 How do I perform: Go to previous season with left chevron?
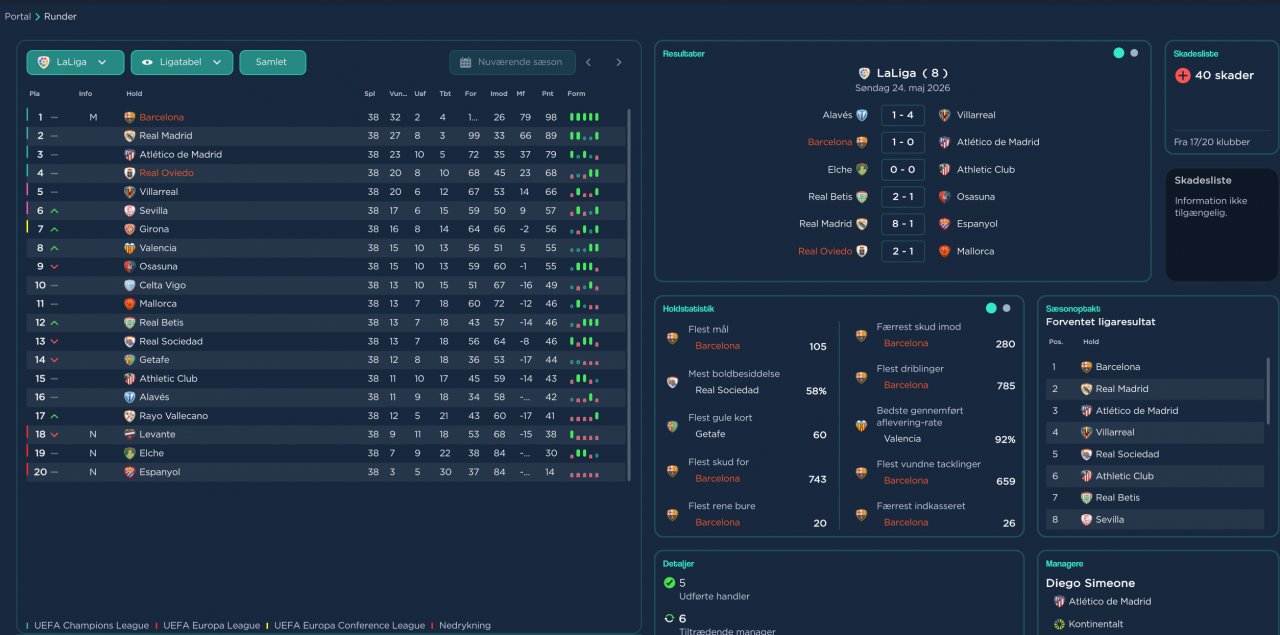tap(588, 62)
